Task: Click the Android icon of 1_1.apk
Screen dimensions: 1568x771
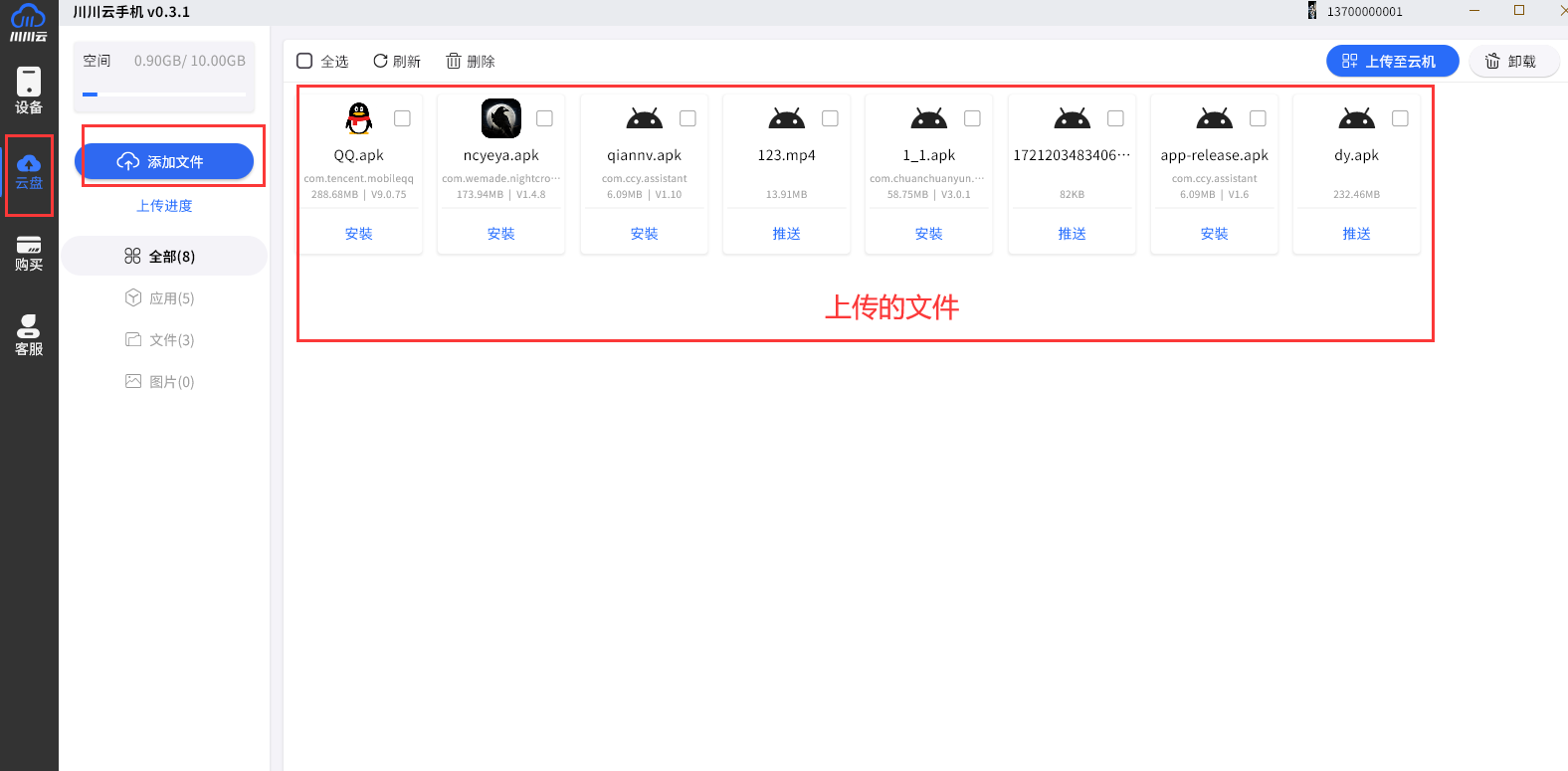Action: pyautogui.click(x=929, y=118)
